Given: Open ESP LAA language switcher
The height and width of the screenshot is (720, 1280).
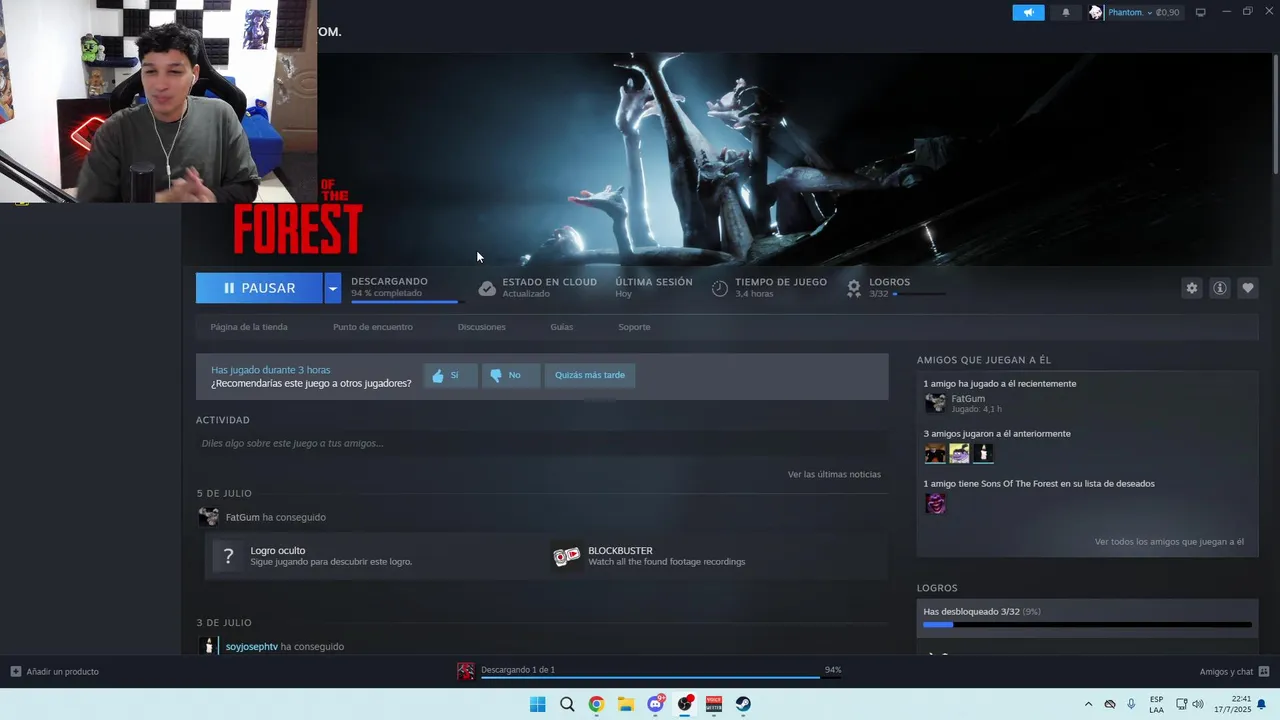Looking at the screenshot, I should click(1156, 704).
